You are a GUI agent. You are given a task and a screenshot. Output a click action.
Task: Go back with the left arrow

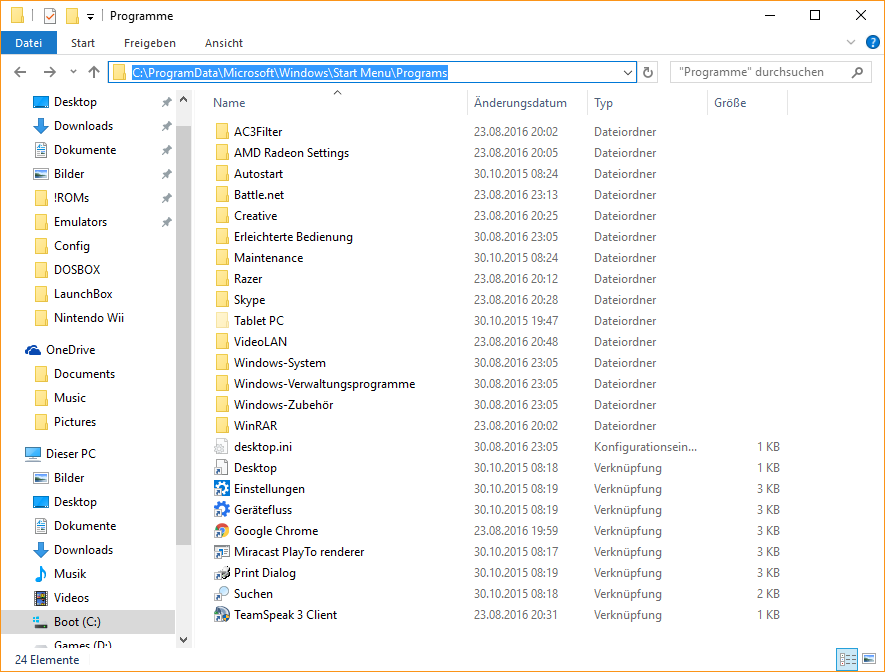tap(20, 72)
